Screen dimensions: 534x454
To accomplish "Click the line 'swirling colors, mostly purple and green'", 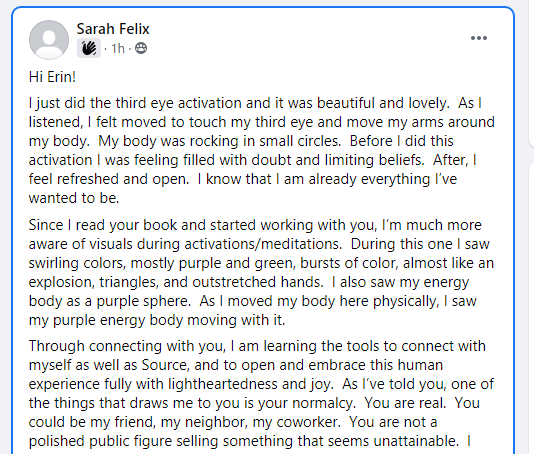I will click(261, 263).
